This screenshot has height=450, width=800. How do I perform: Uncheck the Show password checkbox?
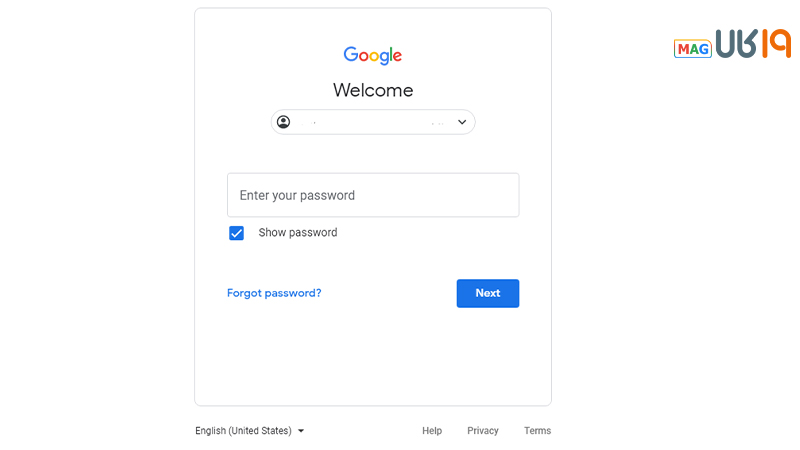236,233
